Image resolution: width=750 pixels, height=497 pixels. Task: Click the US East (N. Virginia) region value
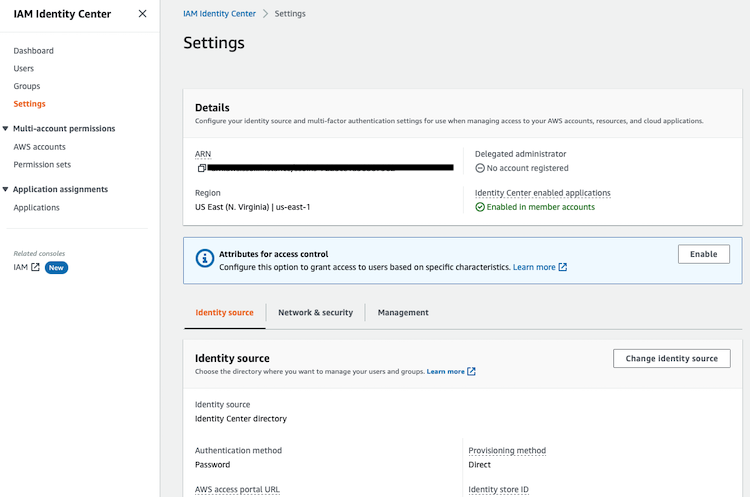tap(253, 207)
